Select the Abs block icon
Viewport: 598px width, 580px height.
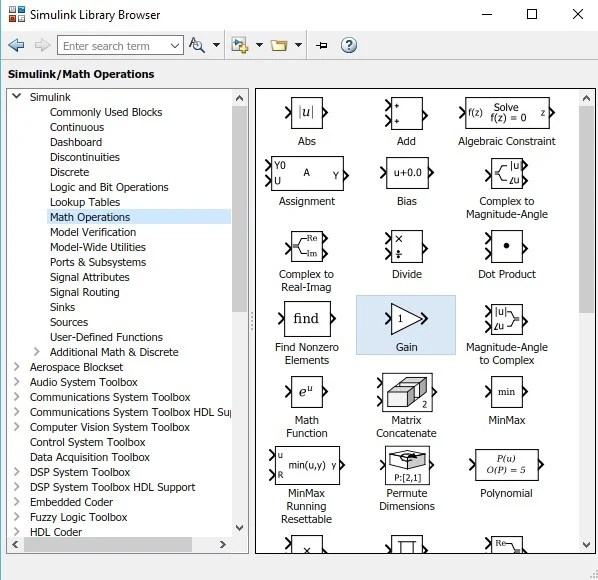(307, 113)
